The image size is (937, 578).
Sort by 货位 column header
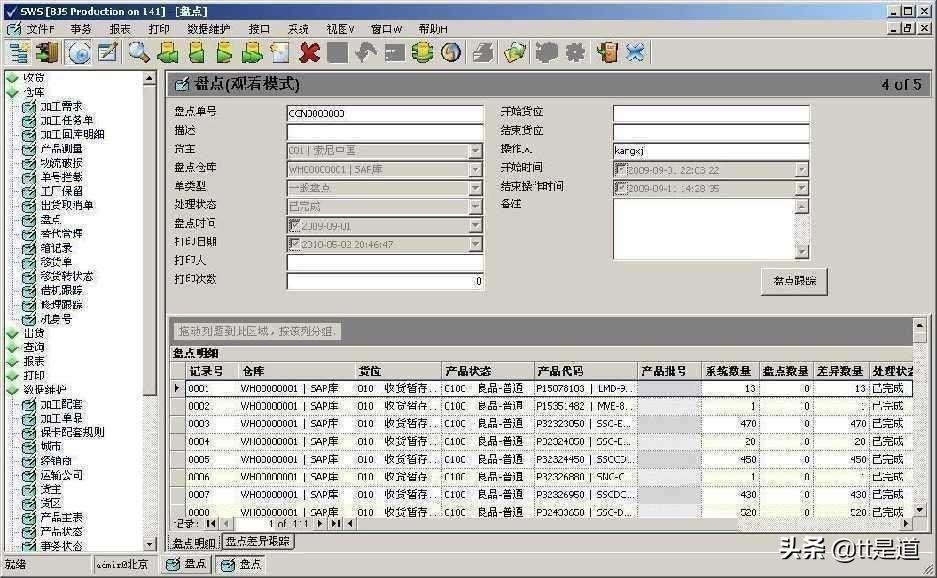coord(397,371)
